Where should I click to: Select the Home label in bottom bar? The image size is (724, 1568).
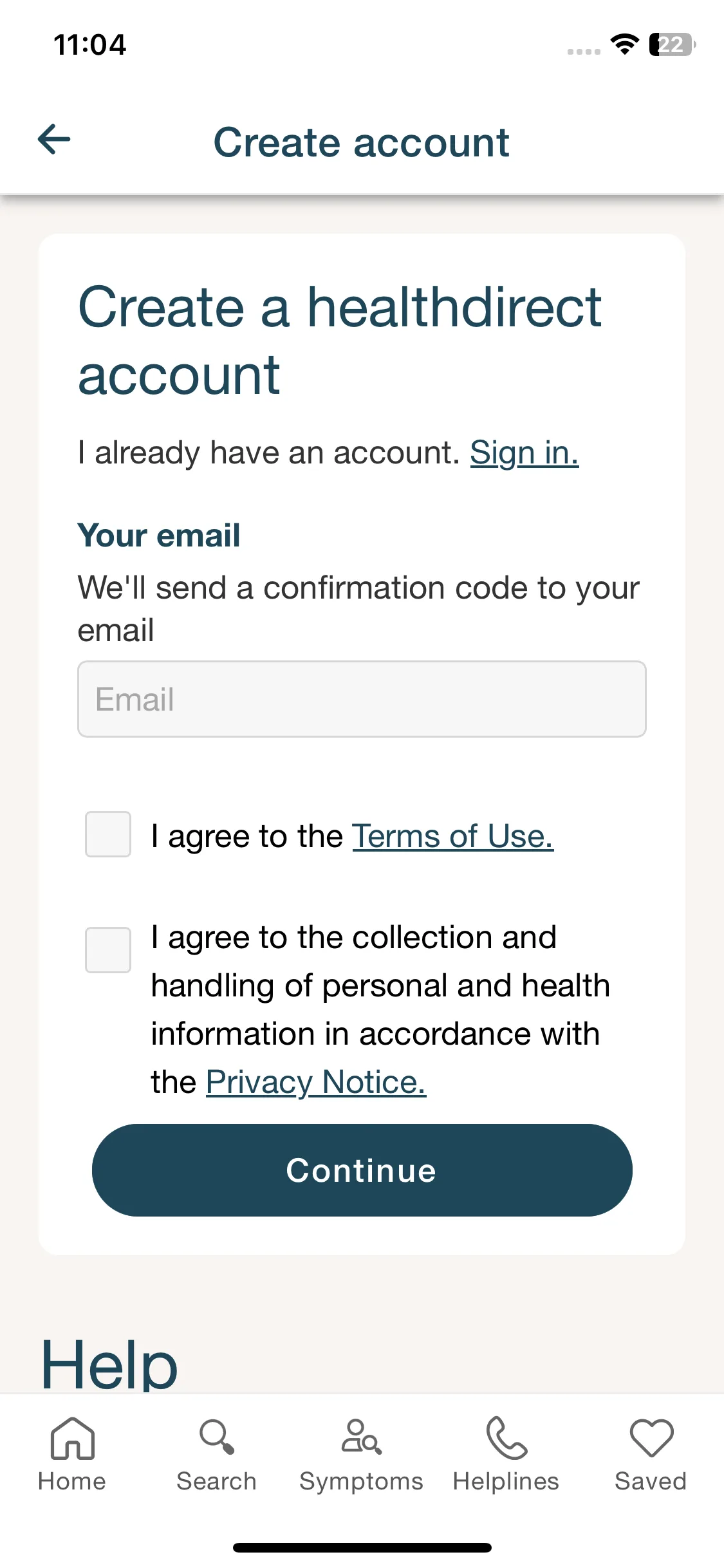(72, 1481)
